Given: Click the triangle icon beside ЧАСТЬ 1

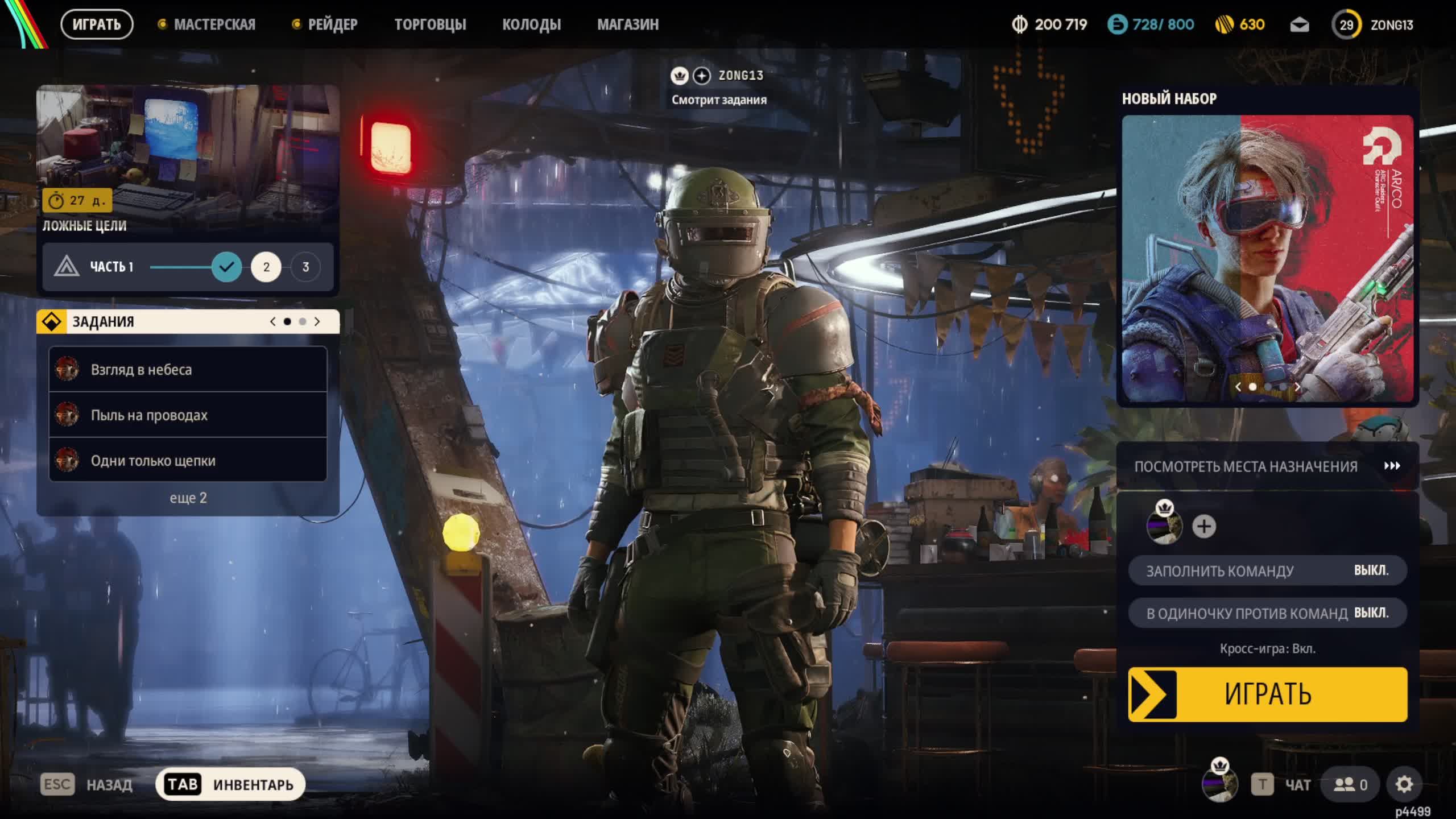Looking at the screenshot, I should (66, 267).
